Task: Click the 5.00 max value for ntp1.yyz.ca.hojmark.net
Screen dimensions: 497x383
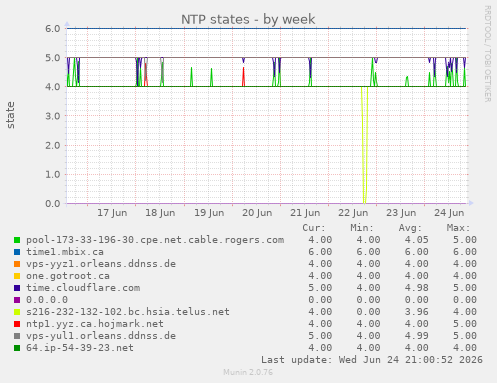Action: [x=465, y=324]
